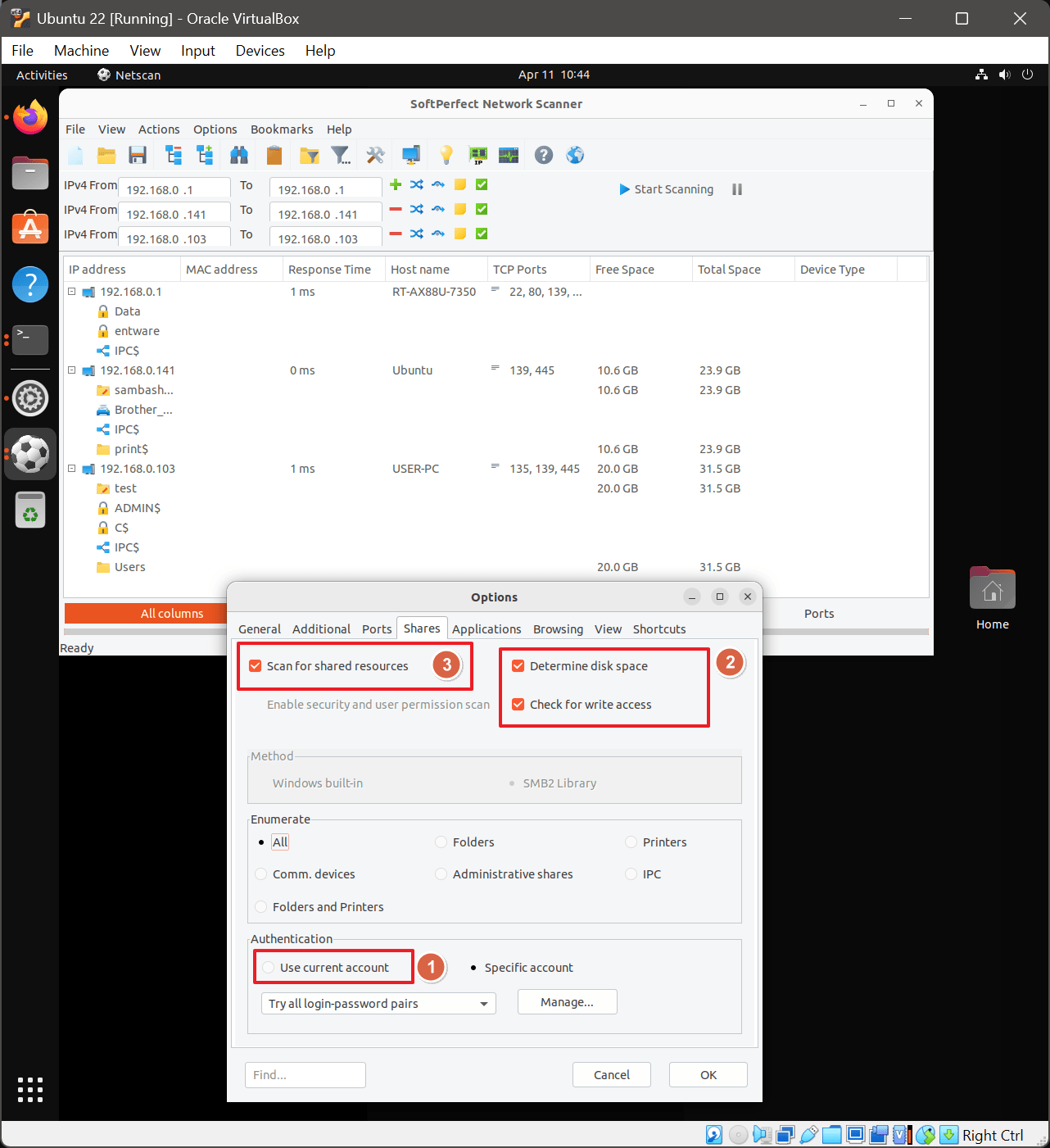The height and width of the screenshot is (1148, 1050).
Task: Remove the 192.168.0.103 range with red minus
Action: [396, 234]
